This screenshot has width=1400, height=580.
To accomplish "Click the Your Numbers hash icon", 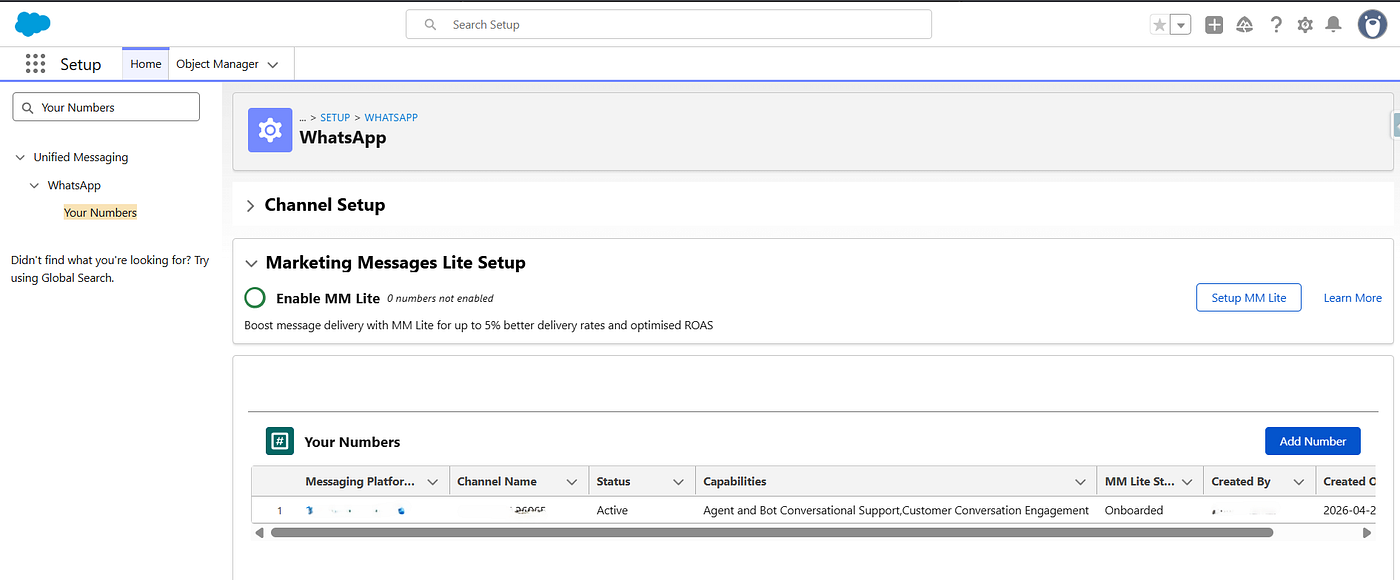I will coord(280,441).
